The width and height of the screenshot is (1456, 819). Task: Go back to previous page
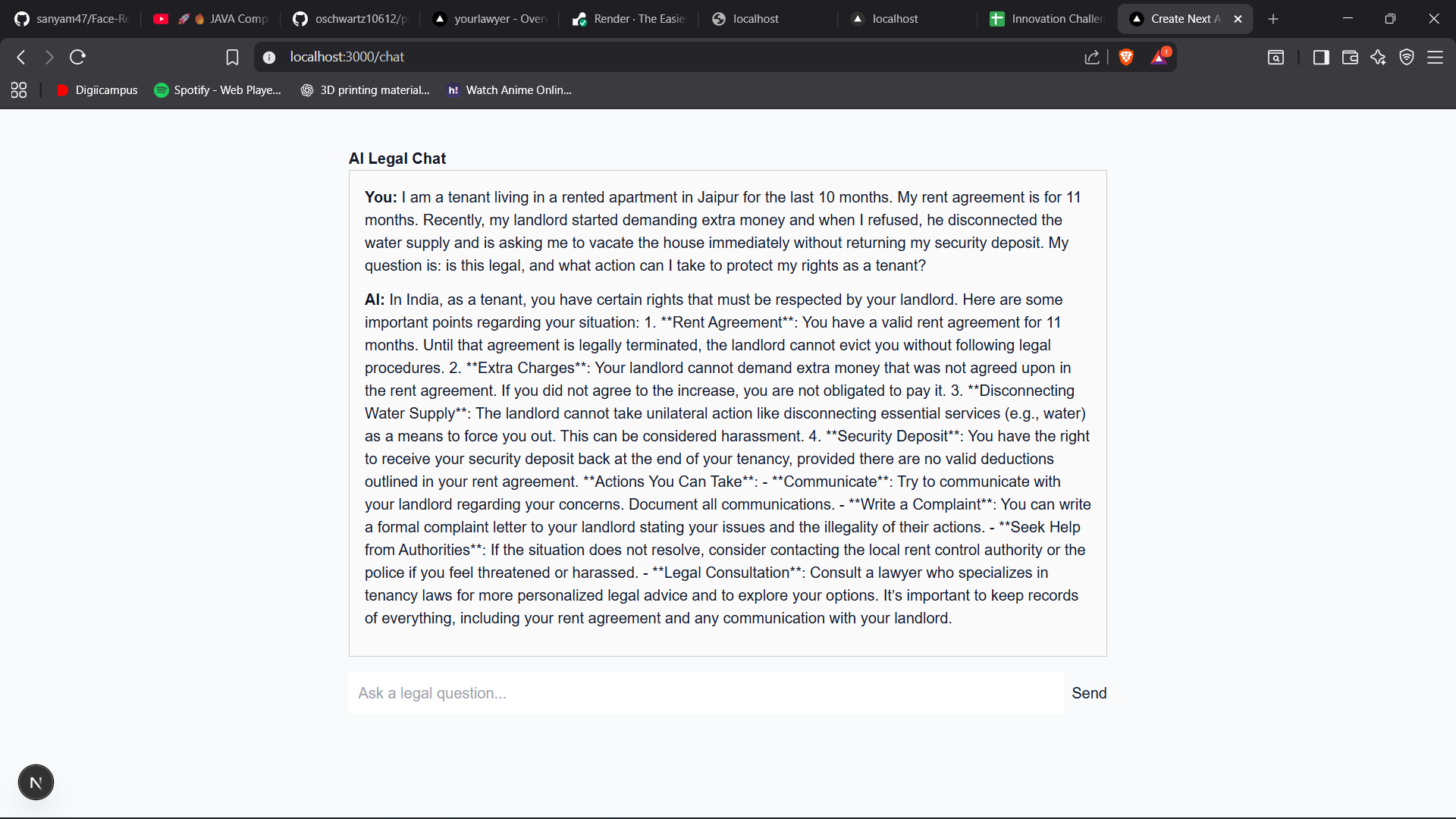[x=21, y=57]
